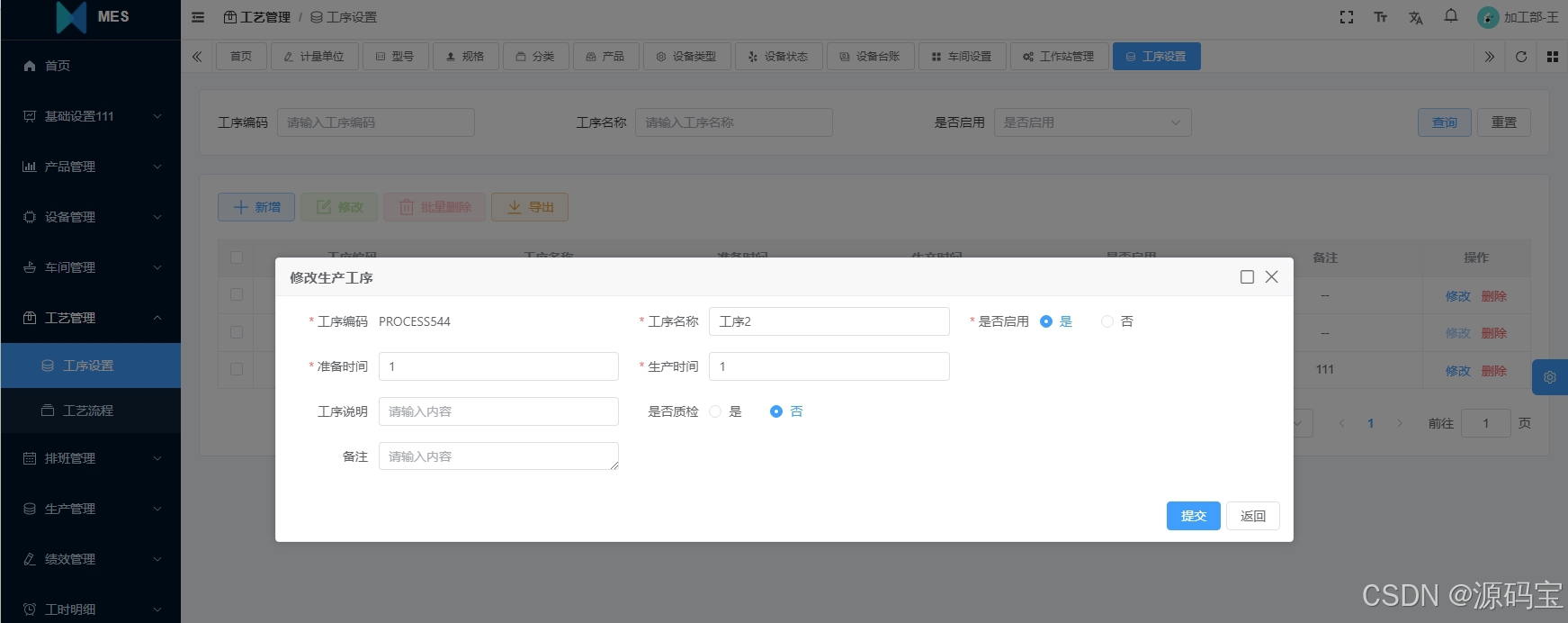Open 工序设置 in the sidebar
The height and width of the screenshot is (623, 1568).
(91, 366)
